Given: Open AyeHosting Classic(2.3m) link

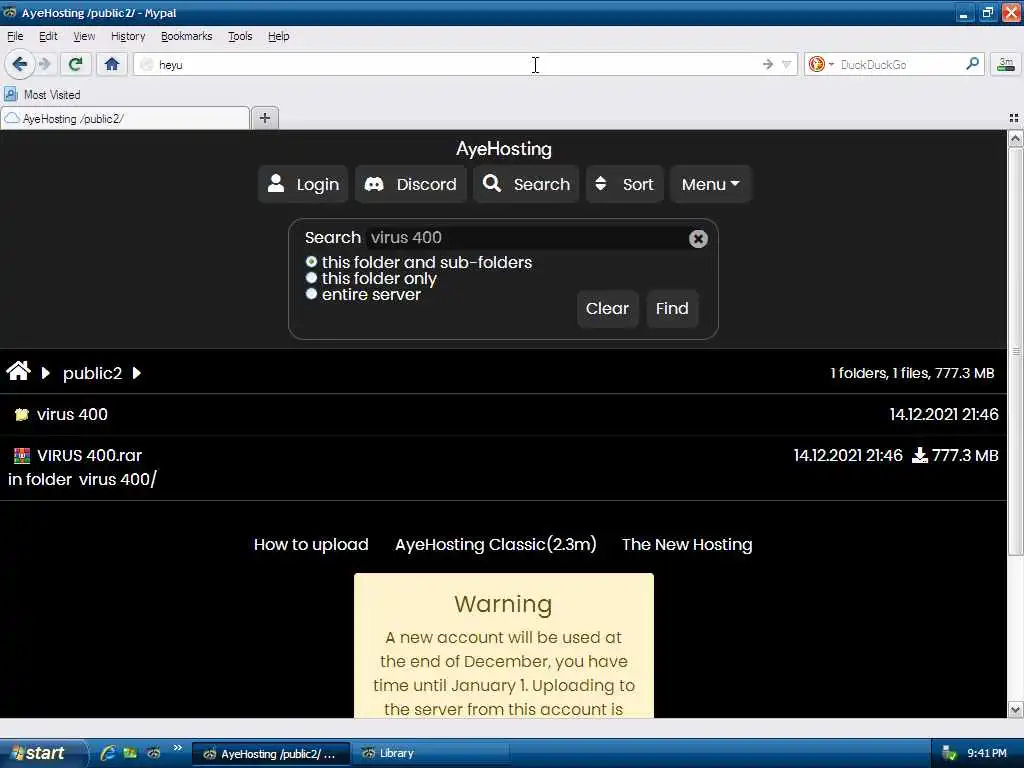Looking at the screenshot, I should [496, 545].
